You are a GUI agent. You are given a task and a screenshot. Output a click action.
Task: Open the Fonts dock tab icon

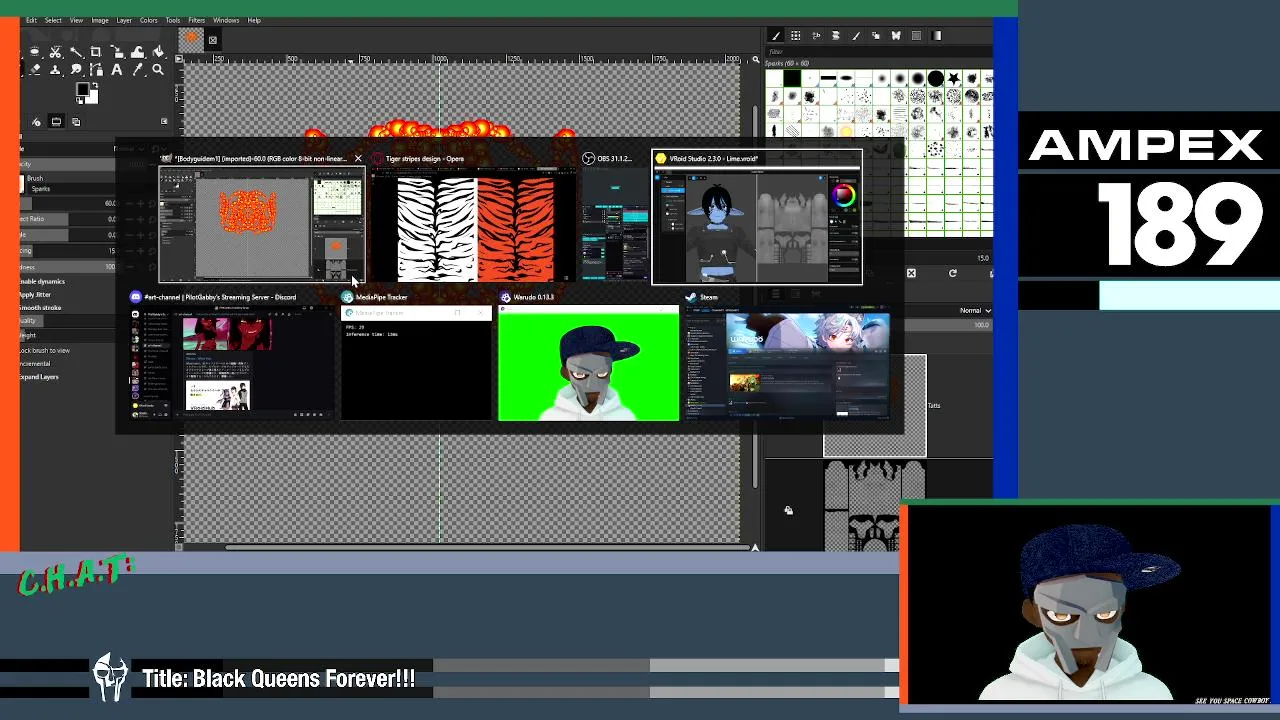[816, 35]
